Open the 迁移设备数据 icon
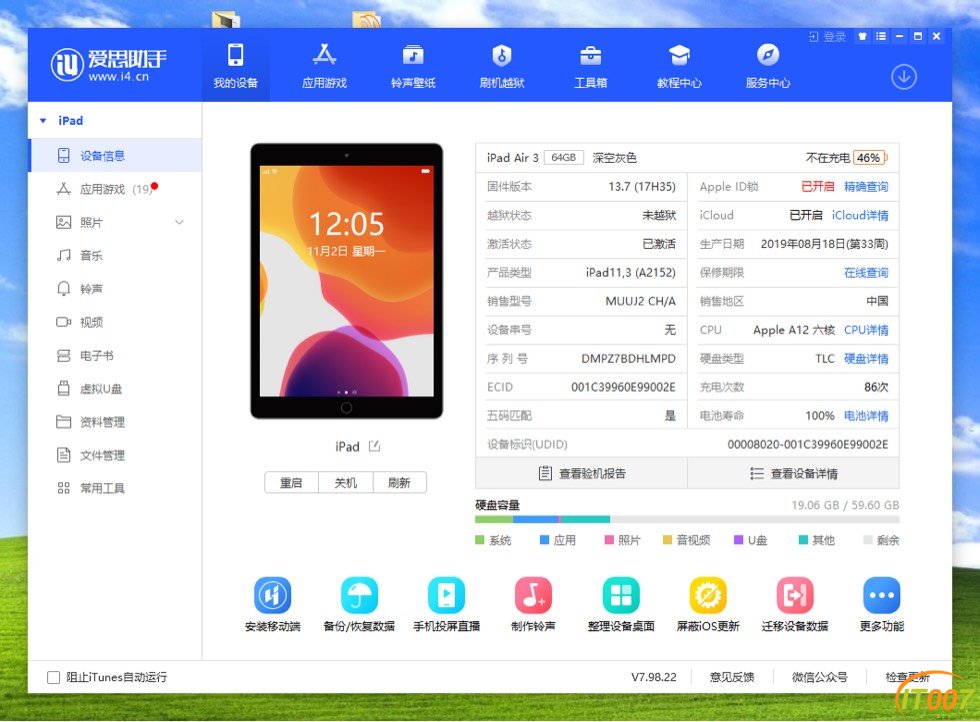This screenshot has width=980, height=722. click(x=794, y=595)
